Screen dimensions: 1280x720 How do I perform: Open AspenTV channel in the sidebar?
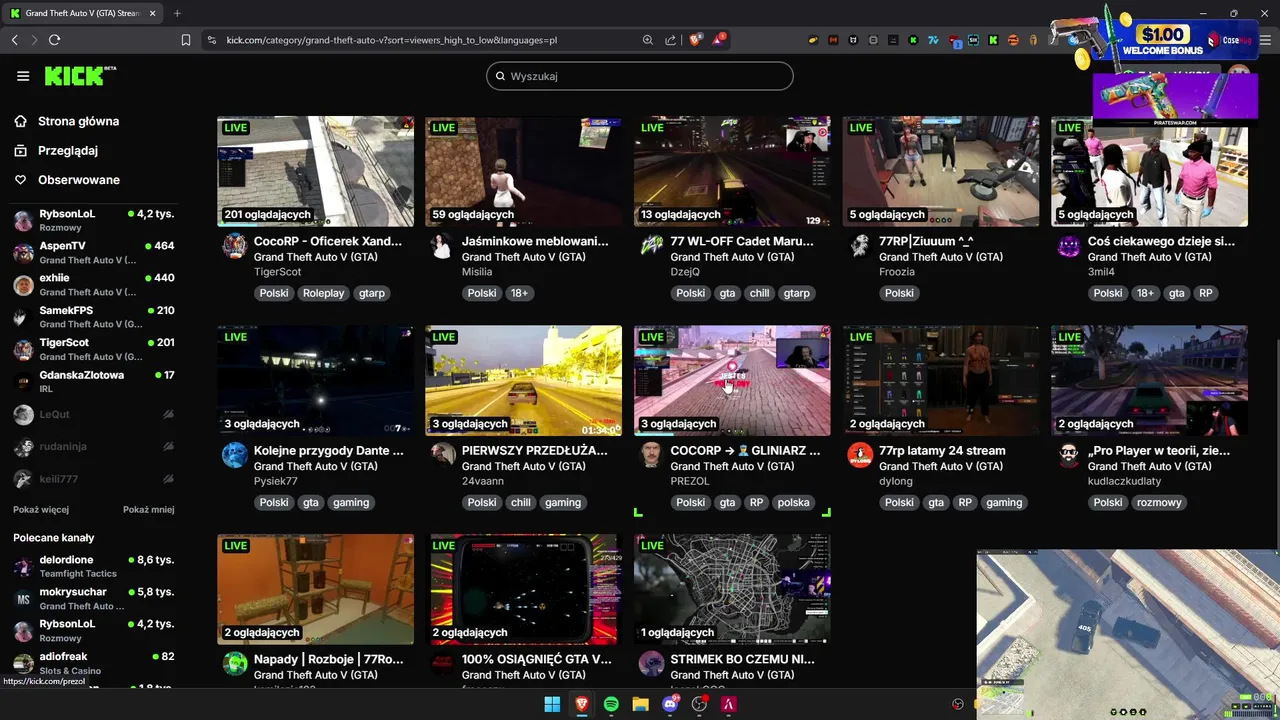tap(93, 252)
